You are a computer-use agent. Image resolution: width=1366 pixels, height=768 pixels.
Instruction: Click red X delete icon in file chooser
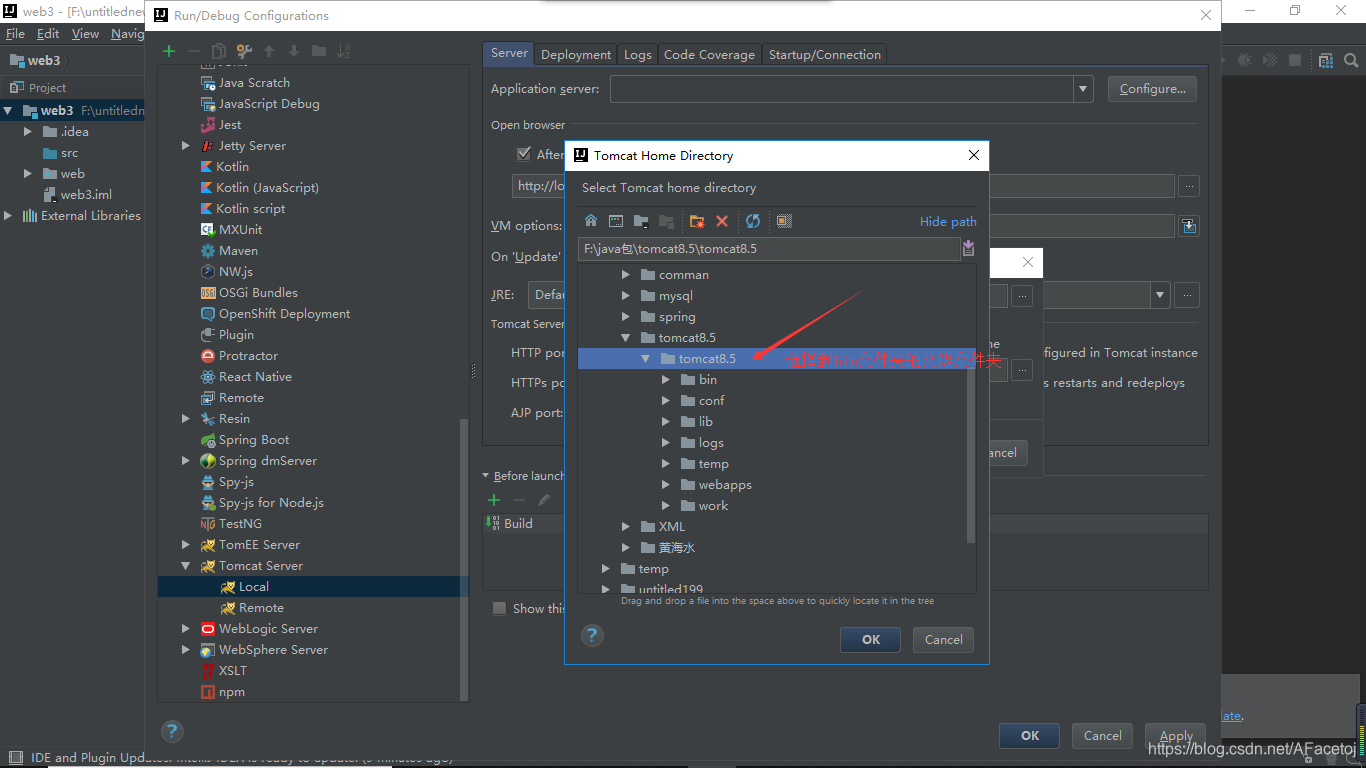click(722, 221)
